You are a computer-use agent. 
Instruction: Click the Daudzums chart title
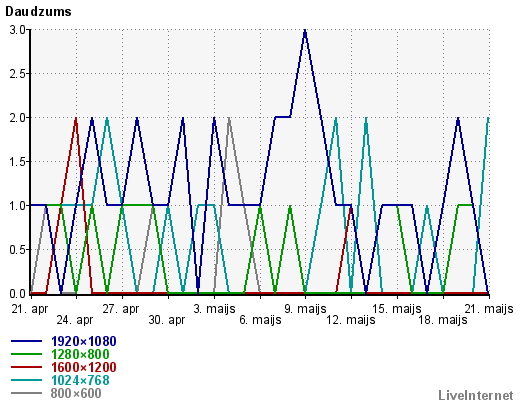click(x=38, y=12)
